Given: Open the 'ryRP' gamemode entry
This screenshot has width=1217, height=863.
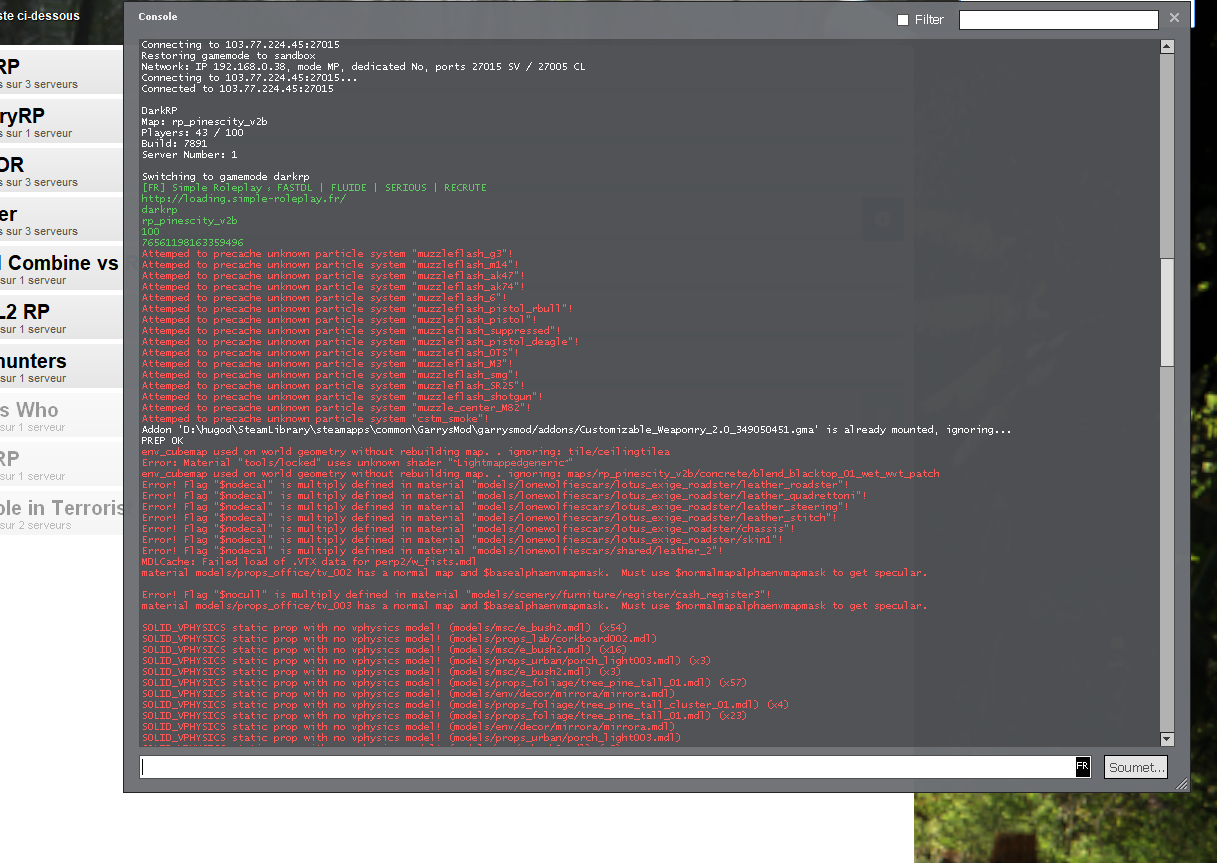Looking at the screenshot, I should (61, 123).
